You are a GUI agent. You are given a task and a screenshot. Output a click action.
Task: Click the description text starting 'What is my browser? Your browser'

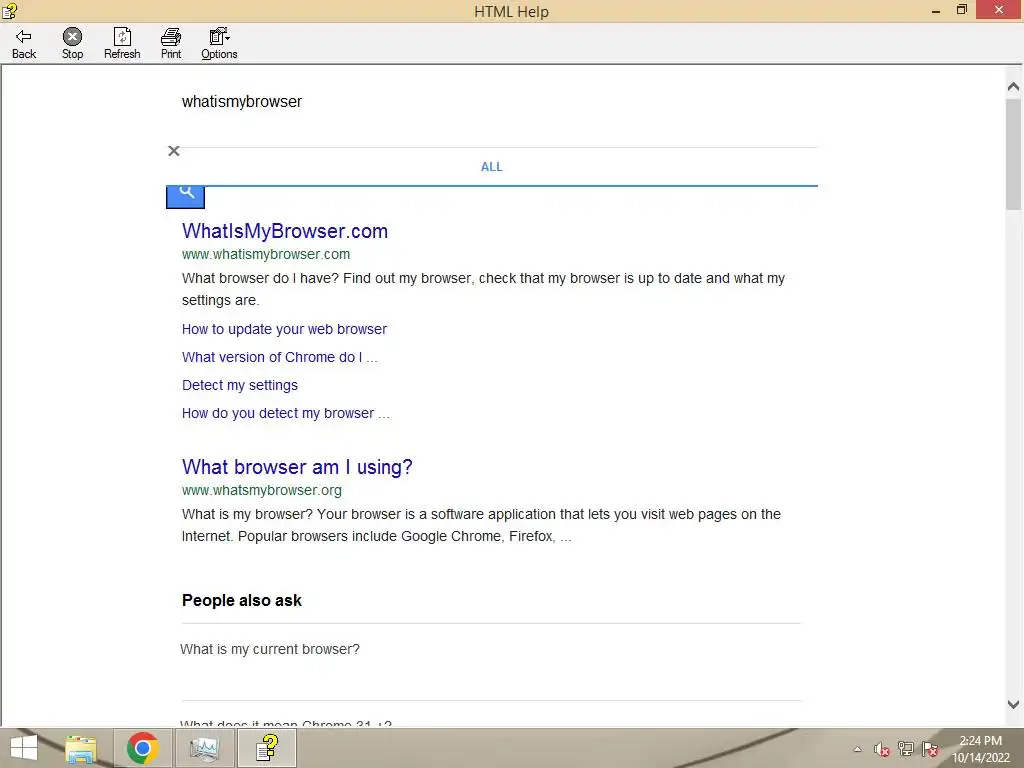pos(481,525)
